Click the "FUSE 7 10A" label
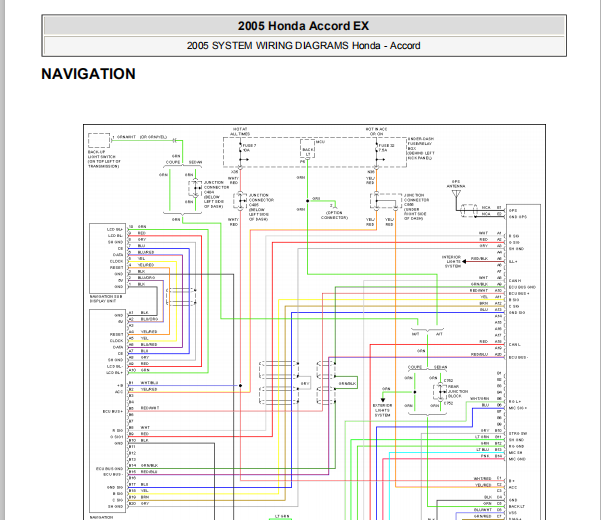The width and height of the screenshot is (601, 520). (x=249, y=148)
